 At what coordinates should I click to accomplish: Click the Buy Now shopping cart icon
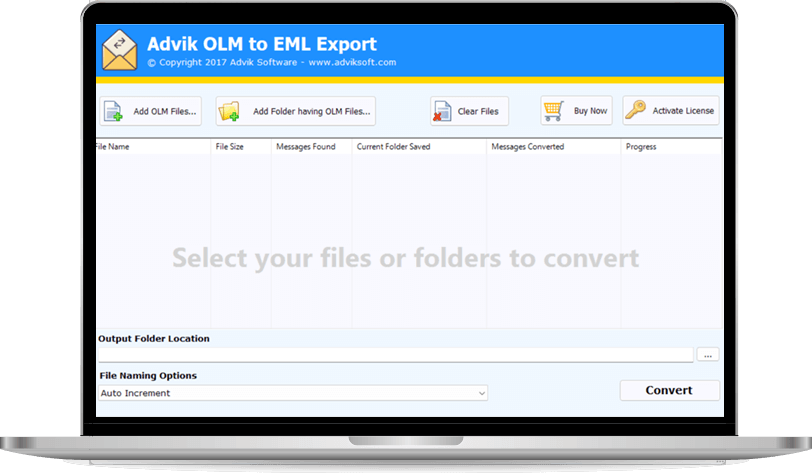553,110
